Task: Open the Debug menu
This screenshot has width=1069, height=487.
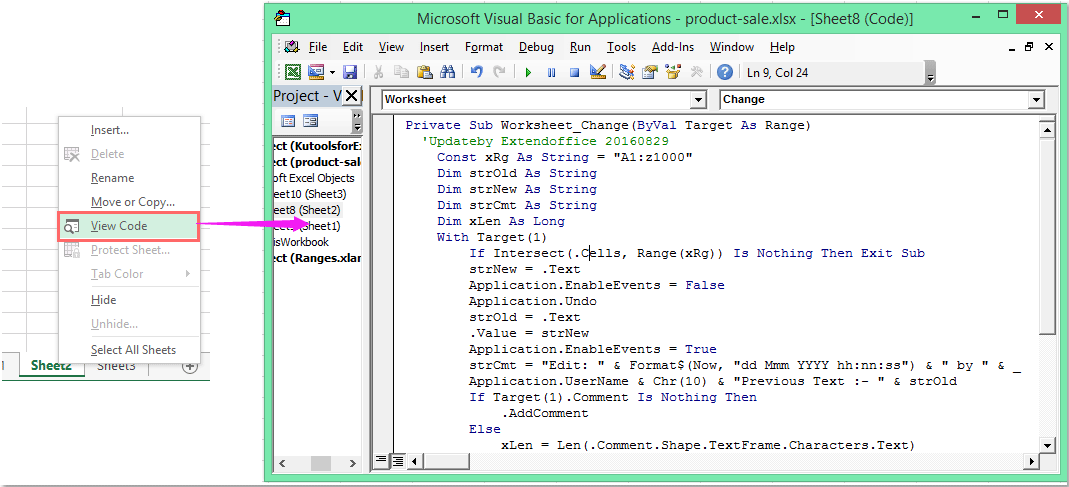Action: click(x=536, y=47)
